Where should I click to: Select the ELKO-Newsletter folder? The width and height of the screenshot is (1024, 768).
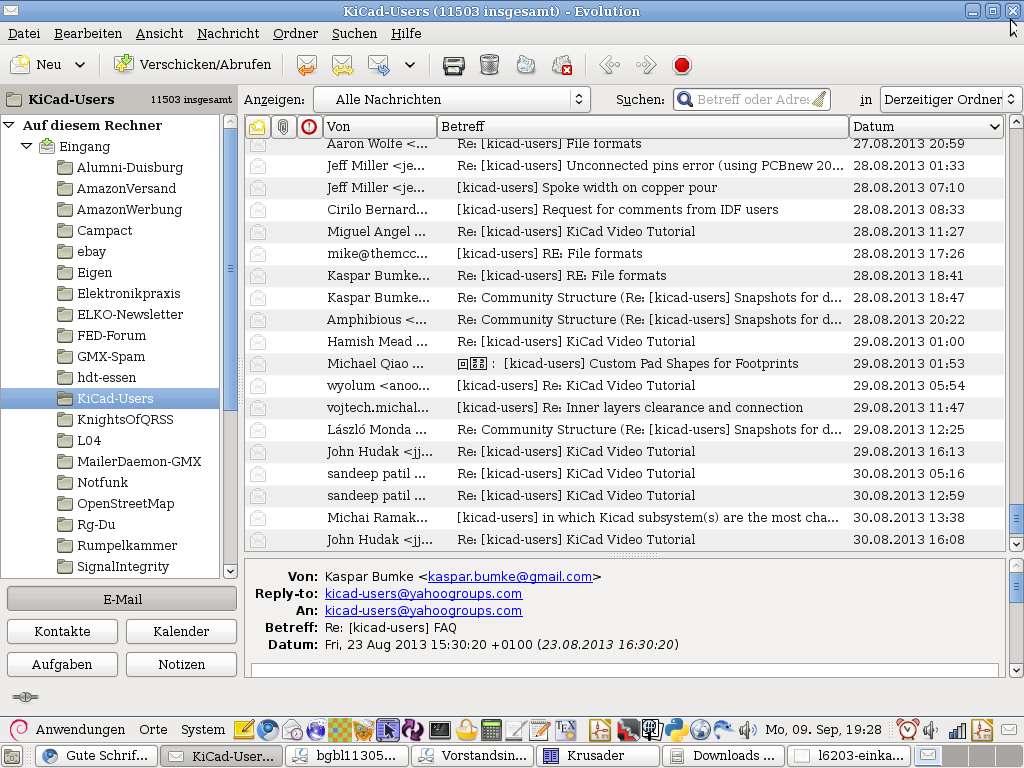129,314
